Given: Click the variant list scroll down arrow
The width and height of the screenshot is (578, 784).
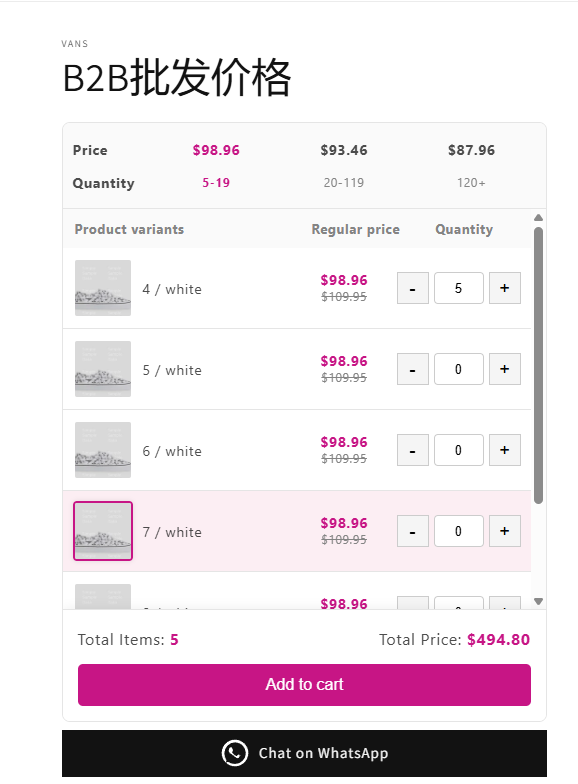Looking at the screenshot, I should (538, 602).
